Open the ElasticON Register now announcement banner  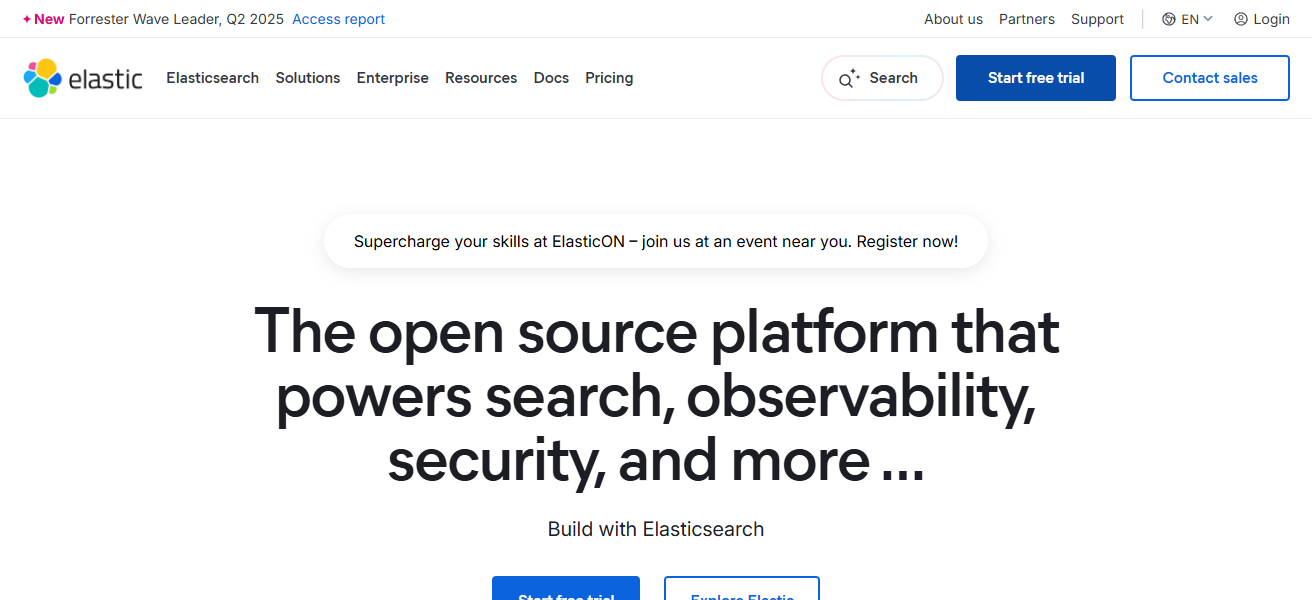655,241
